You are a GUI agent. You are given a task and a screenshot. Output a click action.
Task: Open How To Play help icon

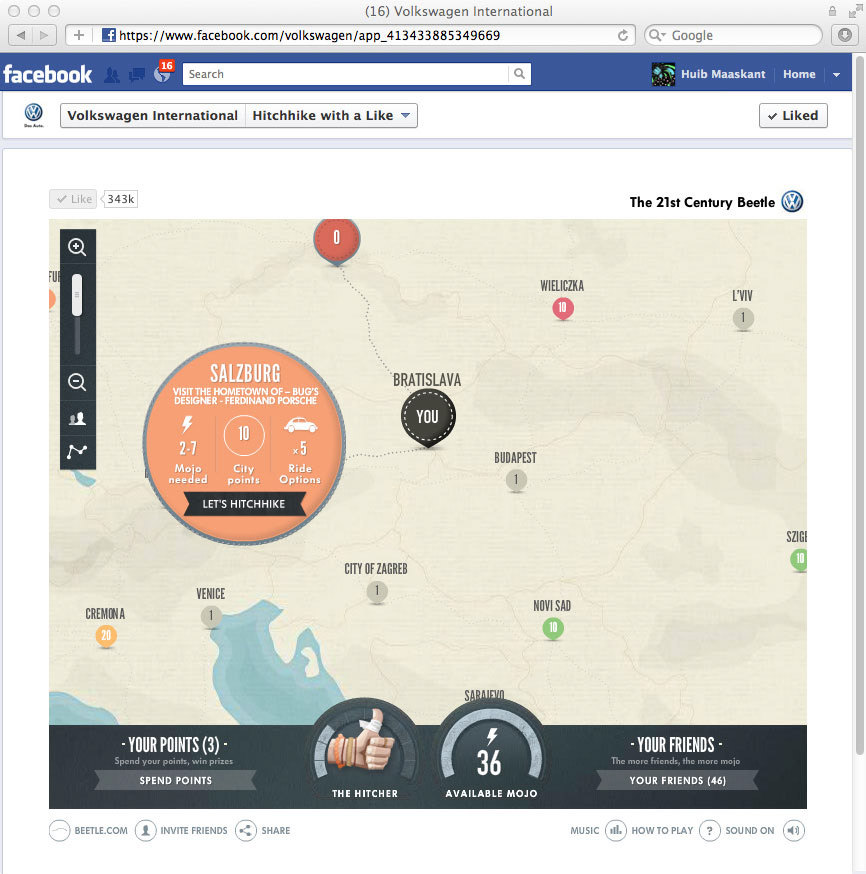[709, 831]
